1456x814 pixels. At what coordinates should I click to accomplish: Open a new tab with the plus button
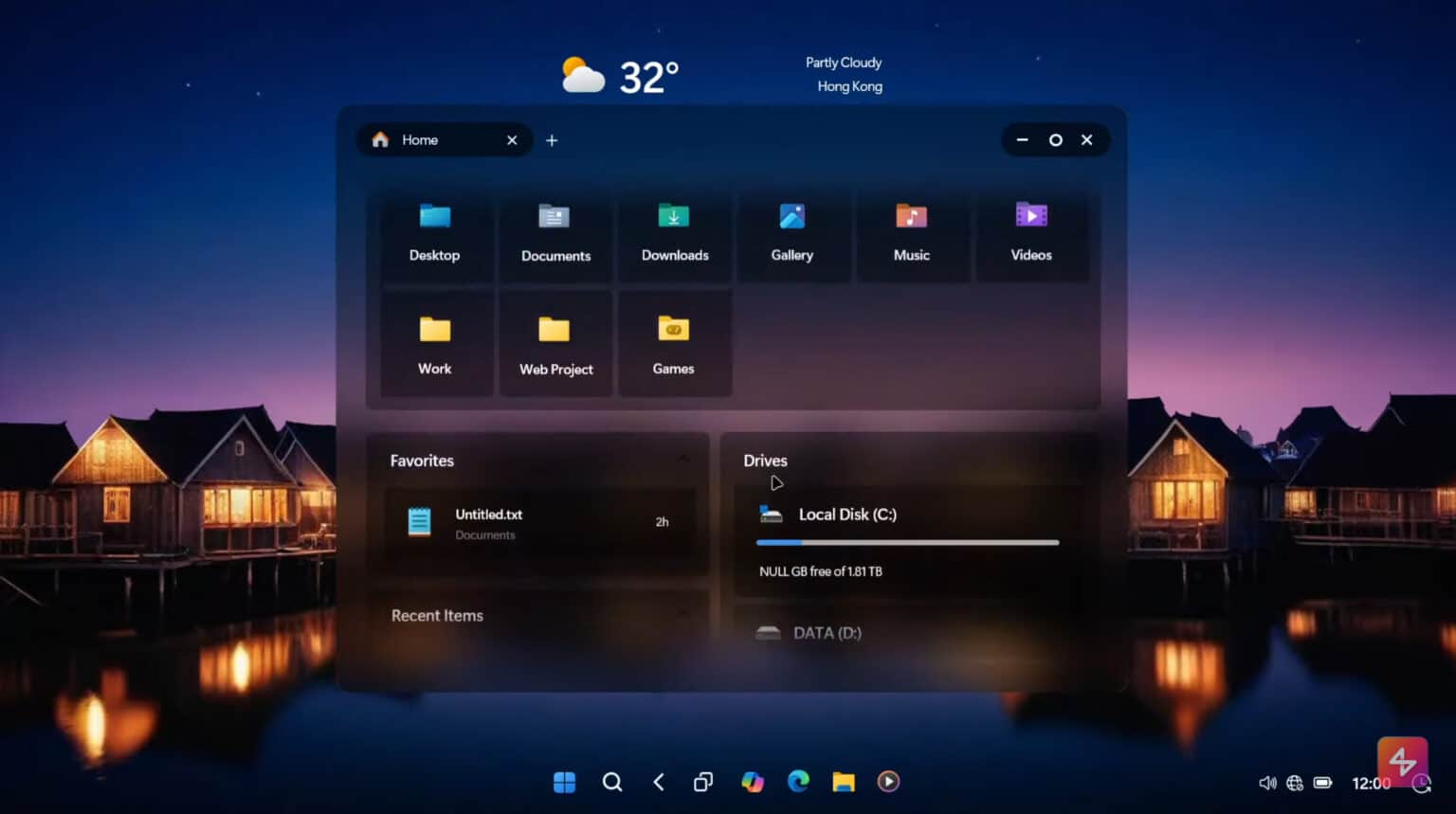click(x=552, y=139)
